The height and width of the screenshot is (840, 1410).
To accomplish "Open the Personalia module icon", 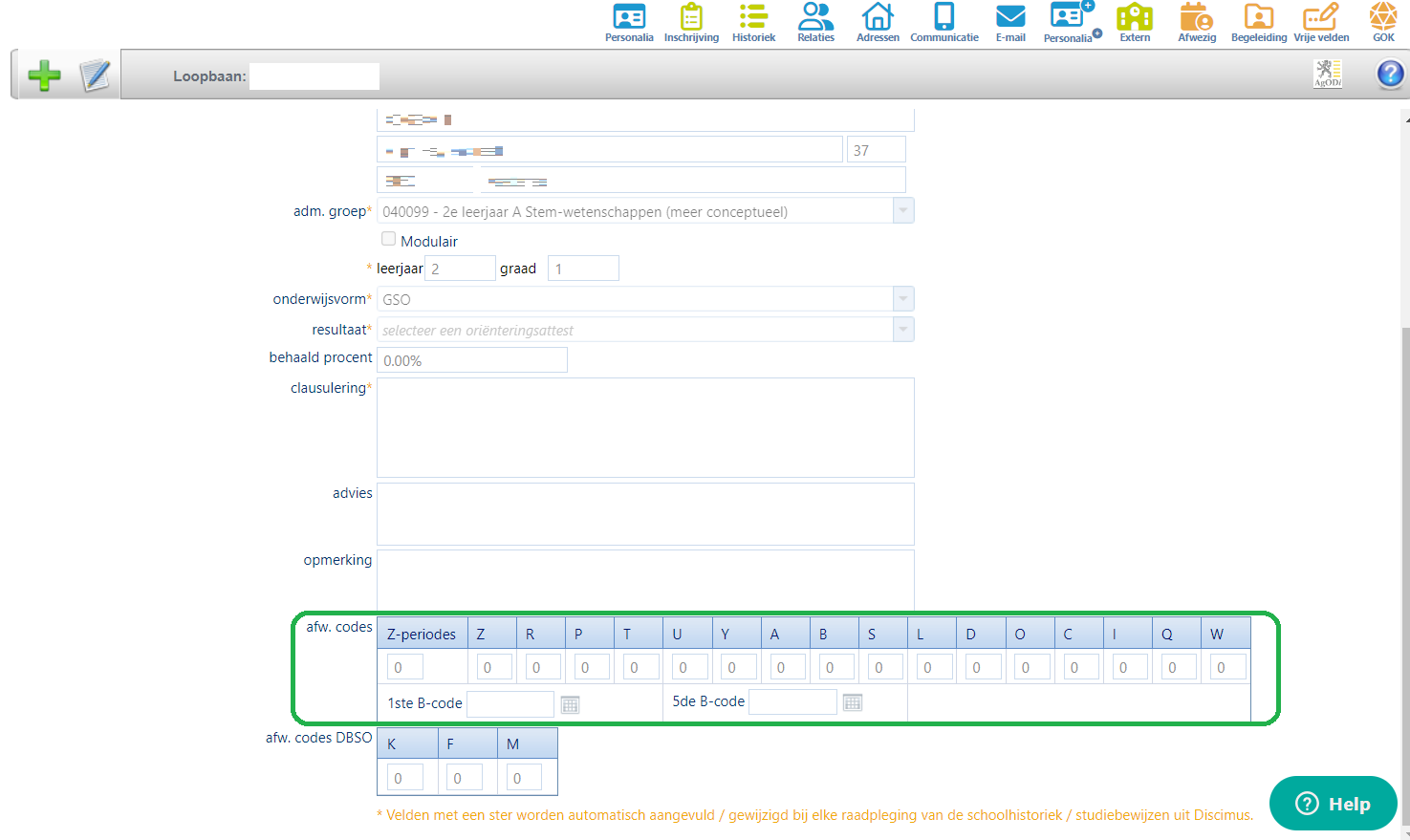I will (628, 16).
